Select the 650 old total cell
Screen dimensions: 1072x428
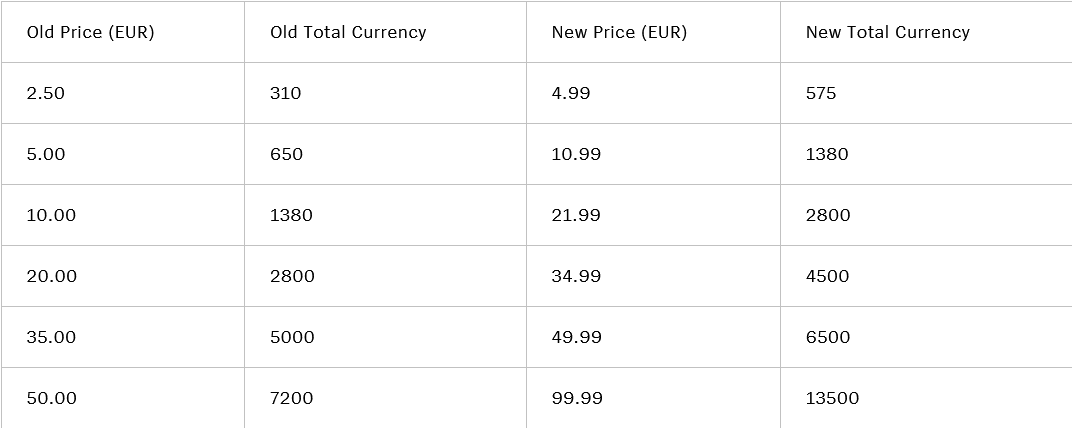tap(286, 154)
